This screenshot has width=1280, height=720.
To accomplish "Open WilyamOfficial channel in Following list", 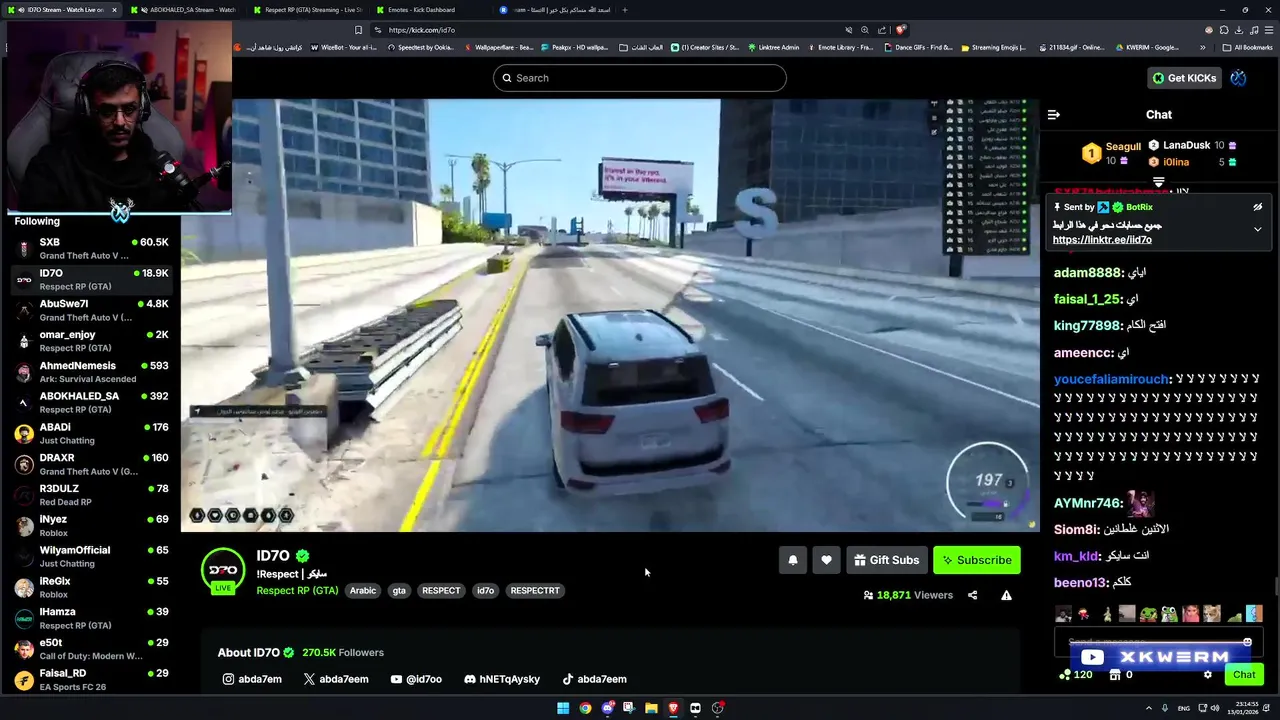I will 91,556.
